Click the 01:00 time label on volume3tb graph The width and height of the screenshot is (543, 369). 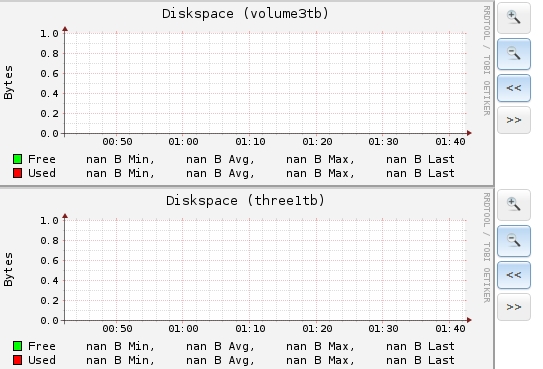pos(184,142)
